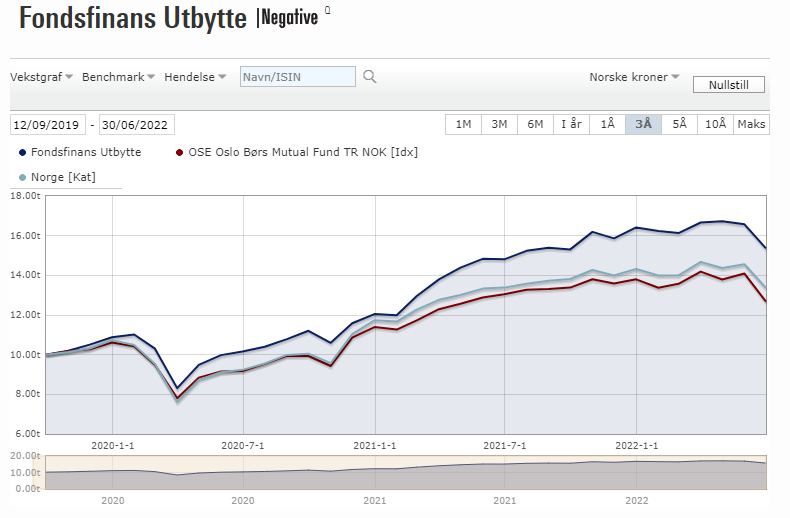Click the 2022-1-1 axis label
This screenshot has height=518, width=790.
(x=637, y=446)
